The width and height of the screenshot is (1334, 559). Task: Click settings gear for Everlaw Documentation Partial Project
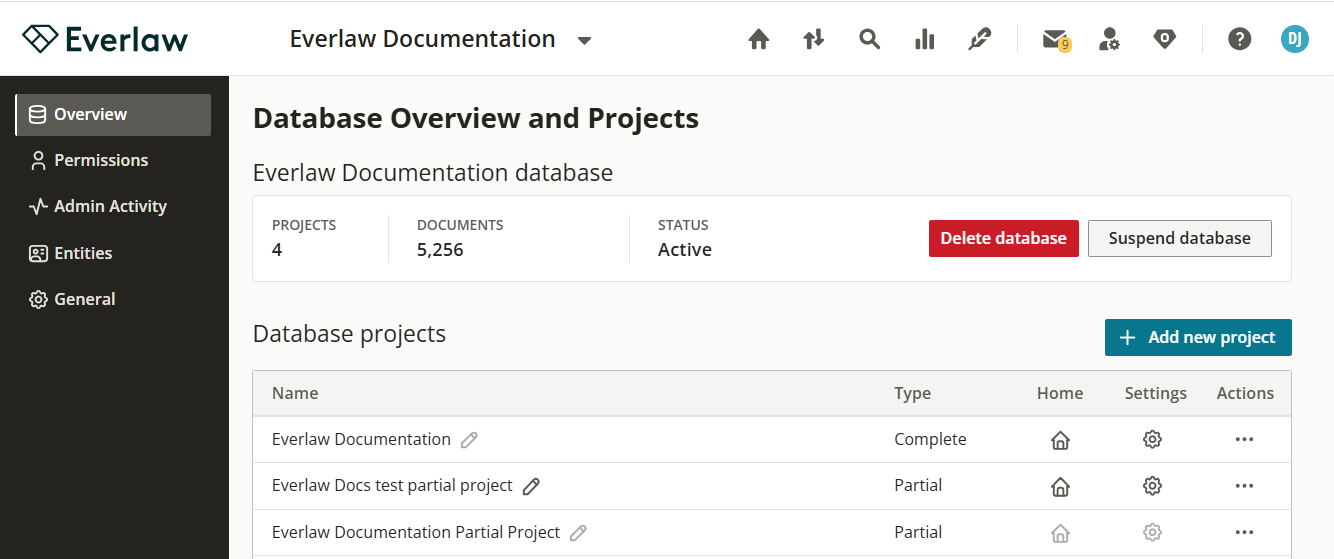(x=1152, y=533)
